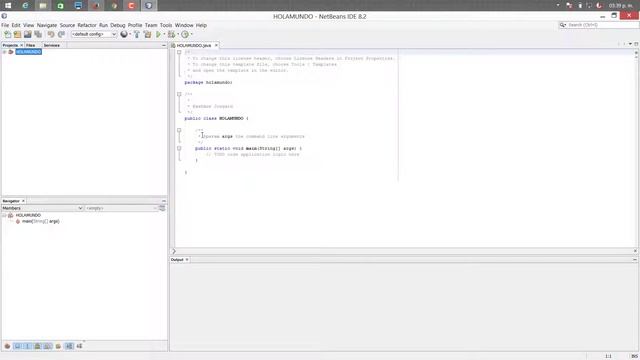Close the HOLAMUNDO.java editor tab
The image size is (640, 360).
(x=216, y=45)
